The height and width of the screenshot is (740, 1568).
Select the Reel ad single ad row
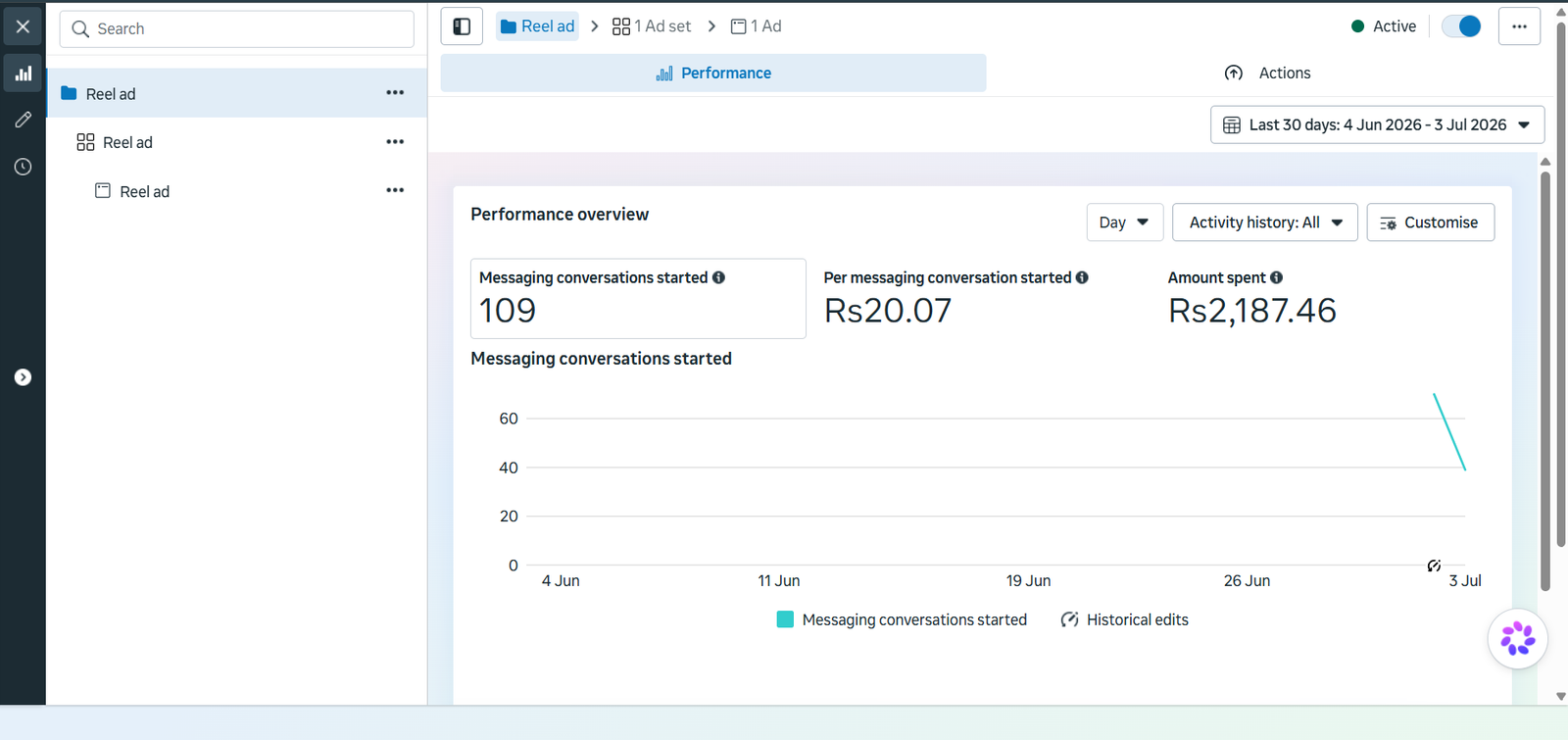click(x=237, y=191)
